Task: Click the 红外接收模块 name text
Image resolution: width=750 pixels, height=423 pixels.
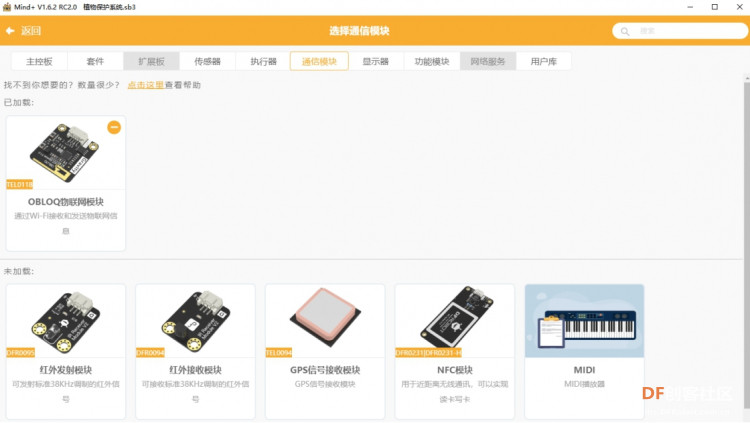Action: pos(195,370)
